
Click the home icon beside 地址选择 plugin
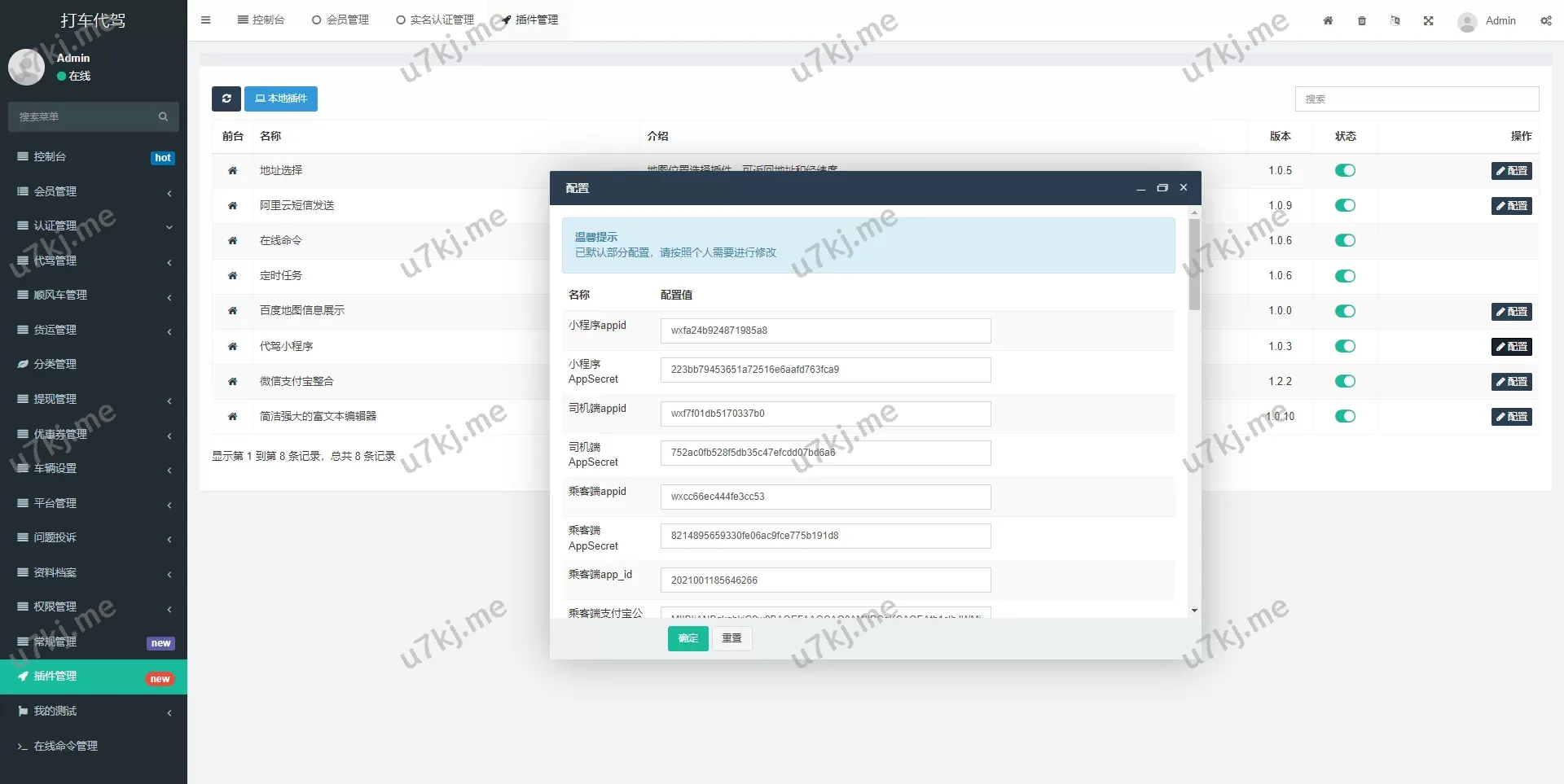(x=232, y=171)
